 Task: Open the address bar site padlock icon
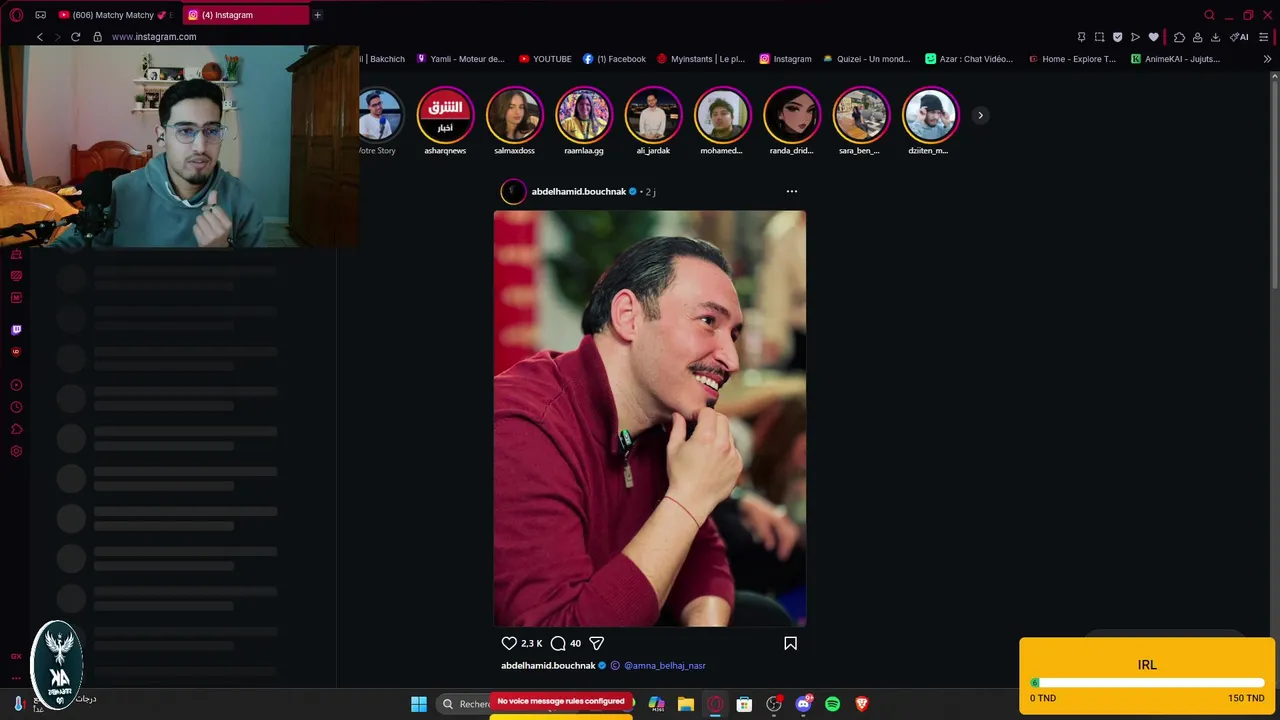pos(97,37)
